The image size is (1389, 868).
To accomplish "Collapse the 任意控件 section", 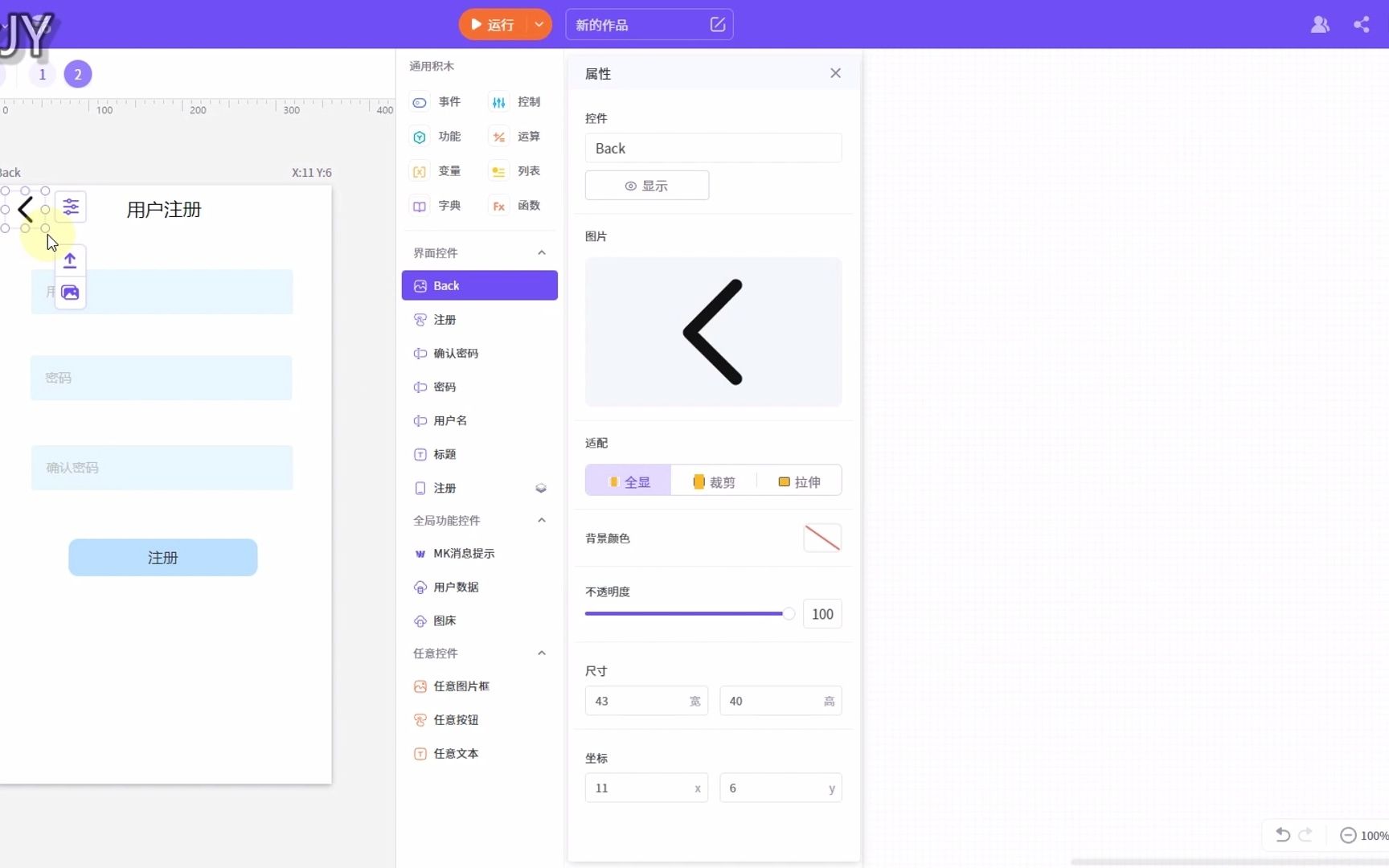I will tap(542, 653).
